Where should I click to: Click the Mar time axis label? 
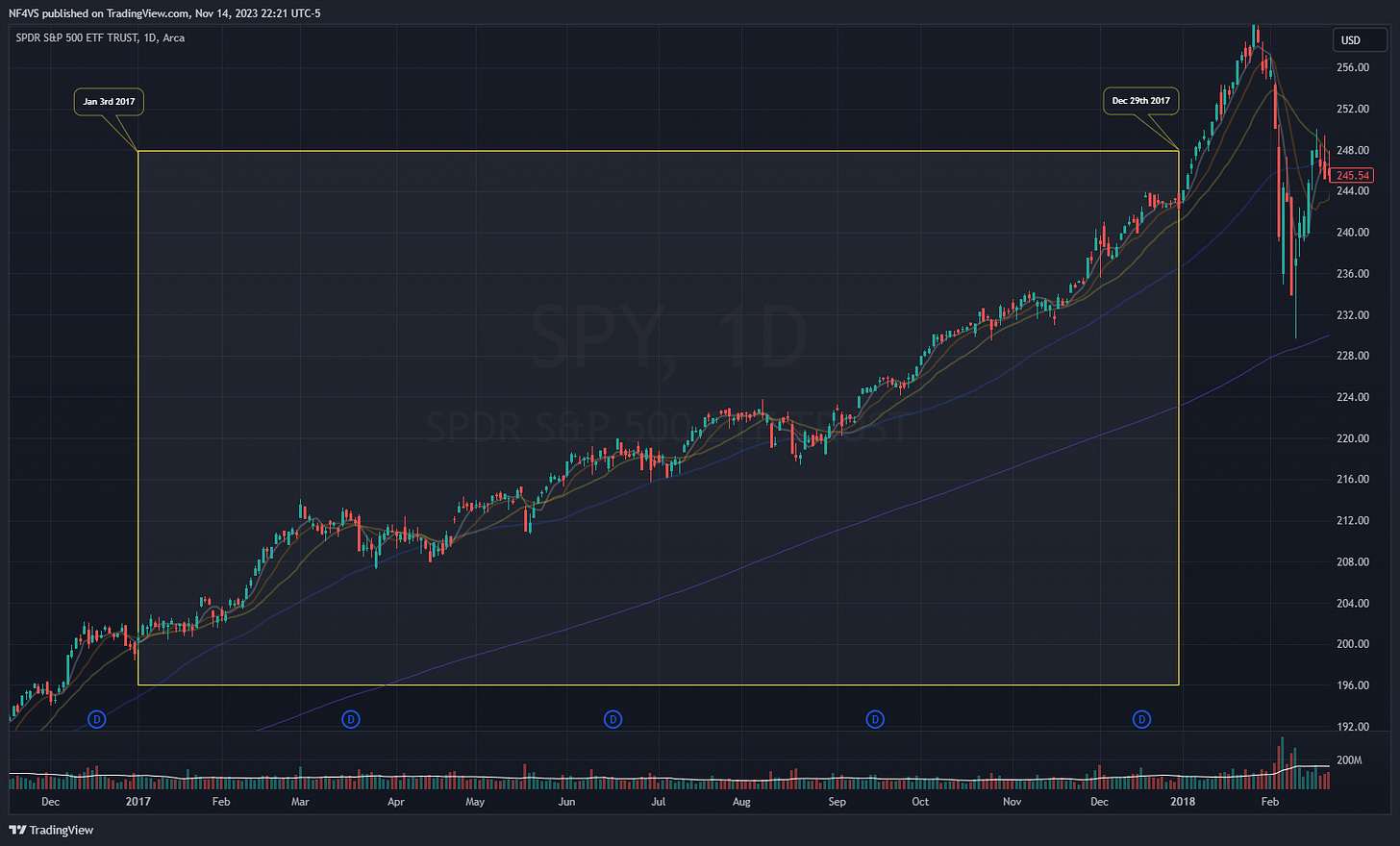click(300, 802)
